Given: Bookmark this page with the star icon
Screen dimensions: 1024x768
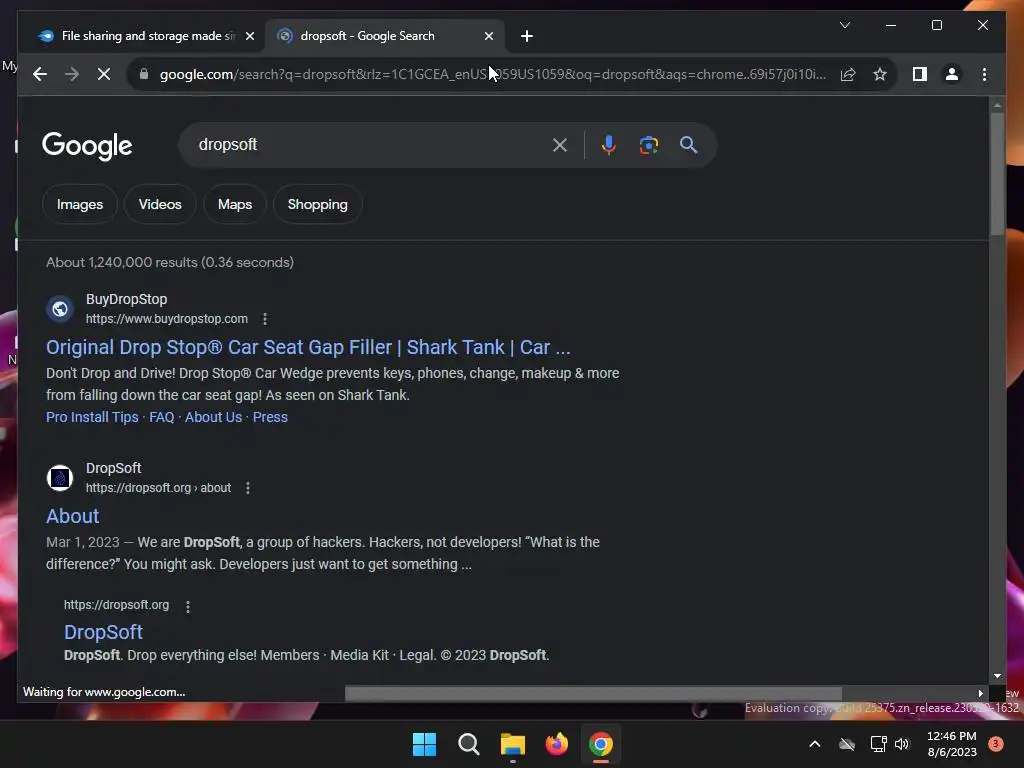Looking at the screenshot, I should (x=880, y=74).
